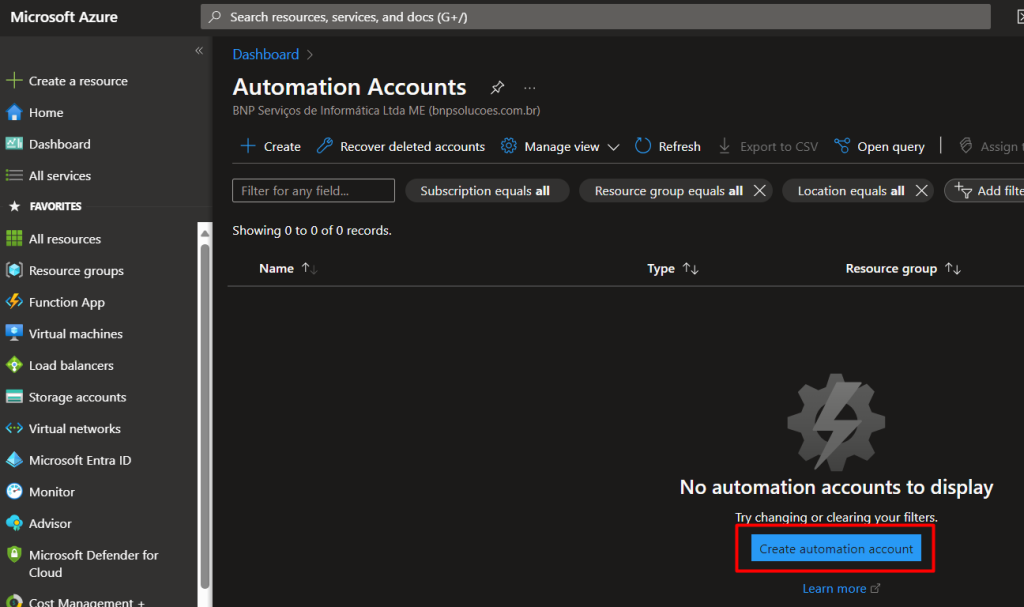Screen dimensions: 1024x607
Task: Remove the Location equals all filter
Action: click(x=921, y=191)
